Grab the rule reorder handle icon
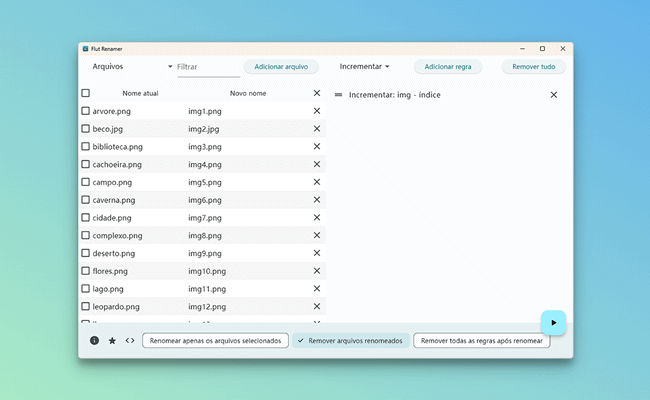This screenshot has width=650, height=400. [338, 95]
